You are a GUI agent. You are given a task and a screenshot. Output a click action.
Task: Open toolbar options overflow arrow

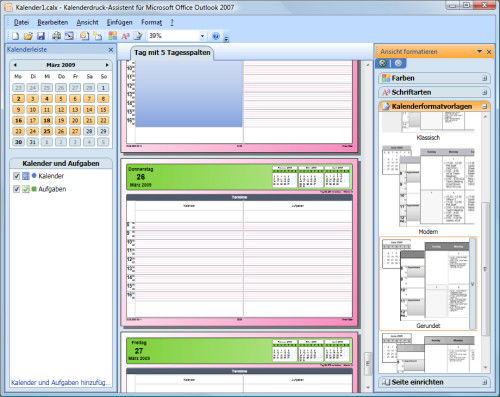pos(226,38)
